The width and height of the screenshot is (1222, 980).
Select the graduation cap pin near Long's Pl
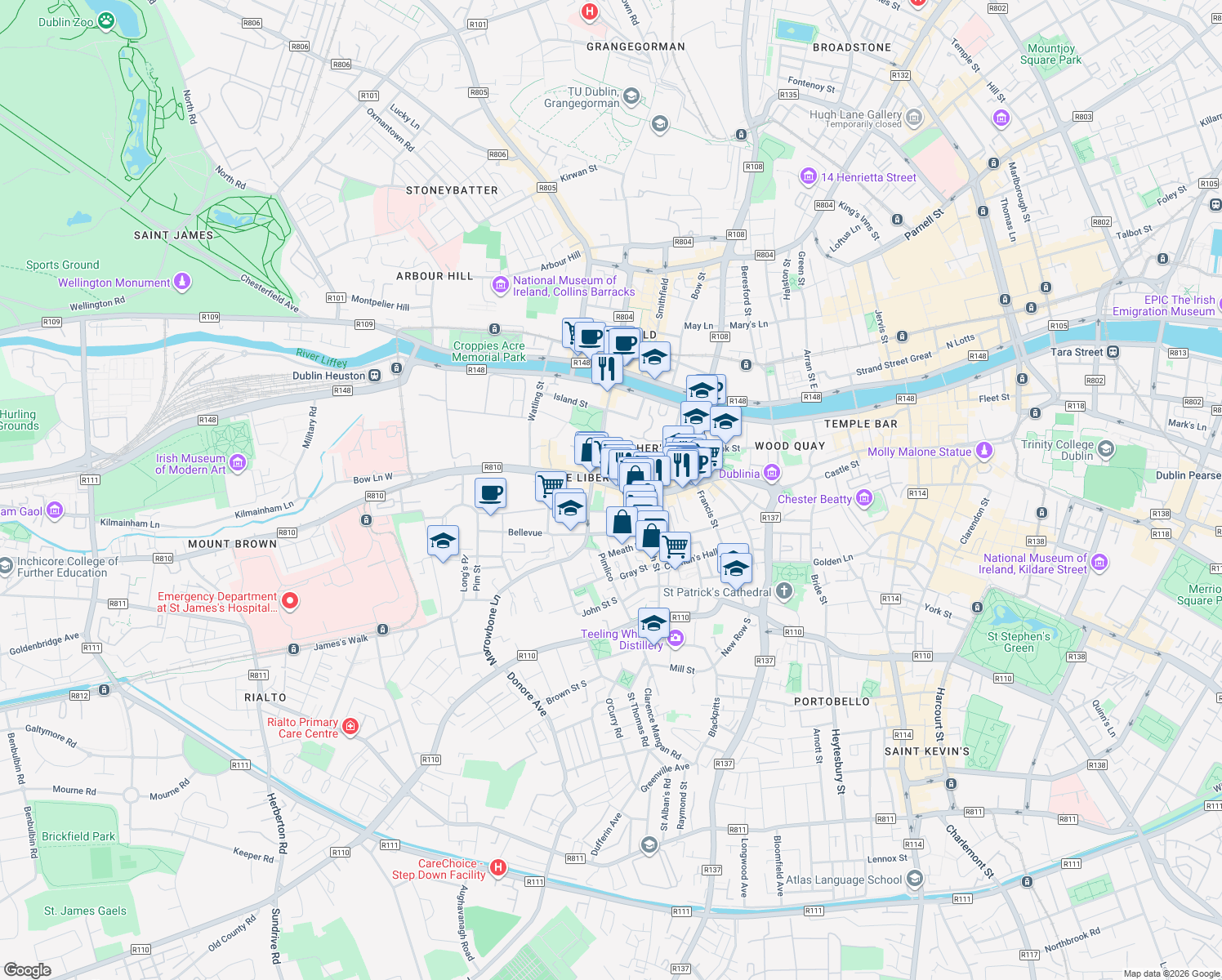click(443, 541)
